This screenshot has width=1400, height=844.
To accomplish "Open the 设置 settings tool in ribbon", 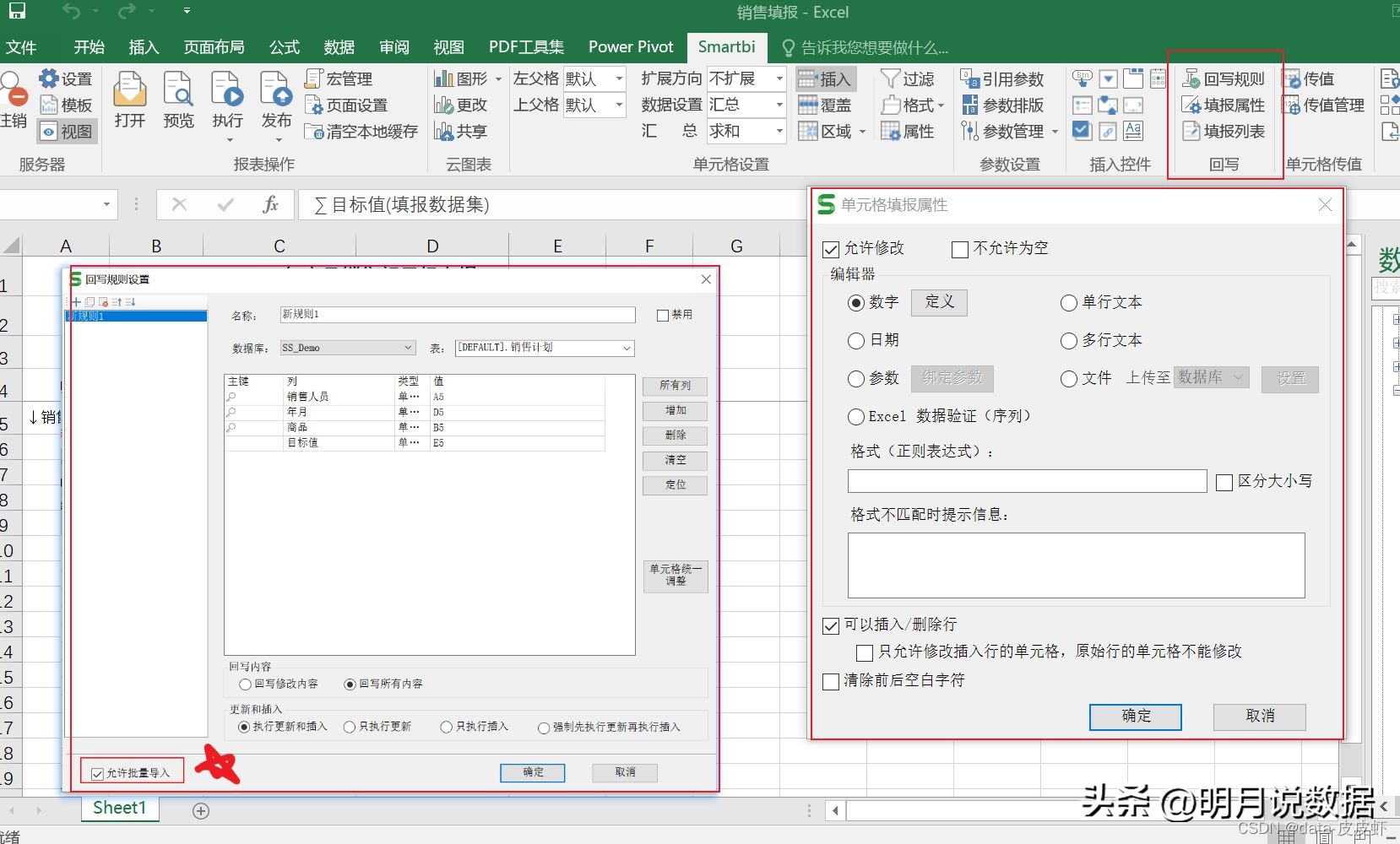I will coord(65,78).
